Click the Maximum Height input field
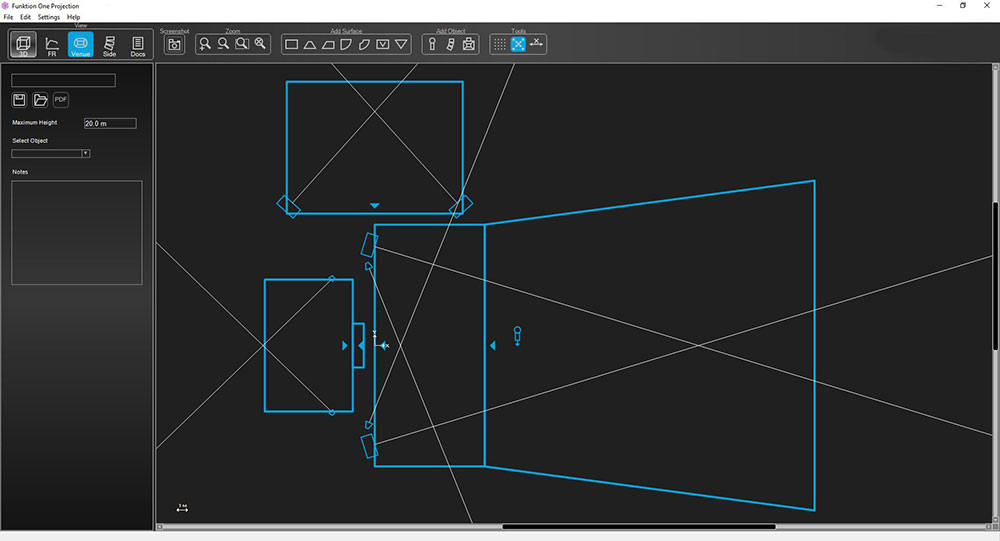The width and height of the screenshot is (1000, 541). coord(110,123)
